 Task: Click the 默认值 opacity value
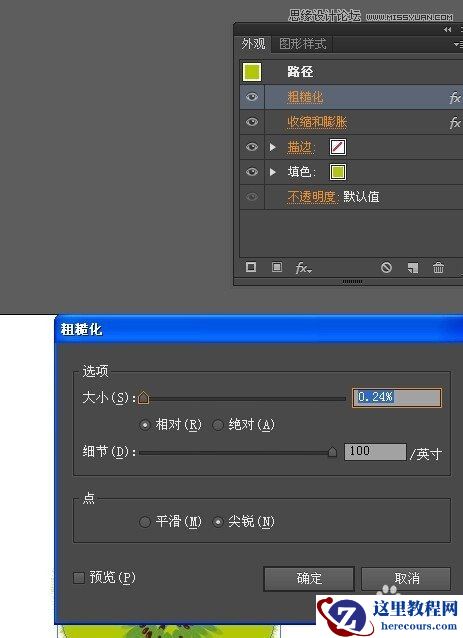pyautogui.click(x=361, y=197)
